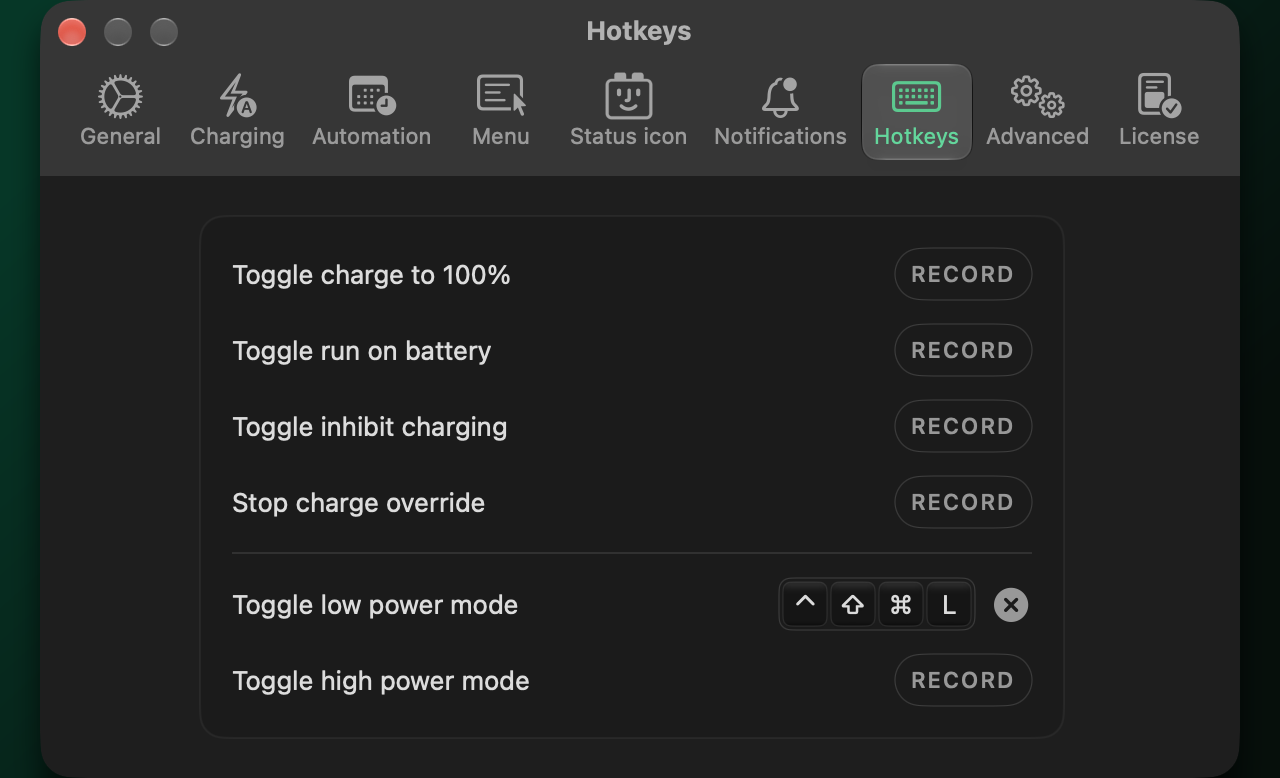Click the L key in shortcut

949,604
